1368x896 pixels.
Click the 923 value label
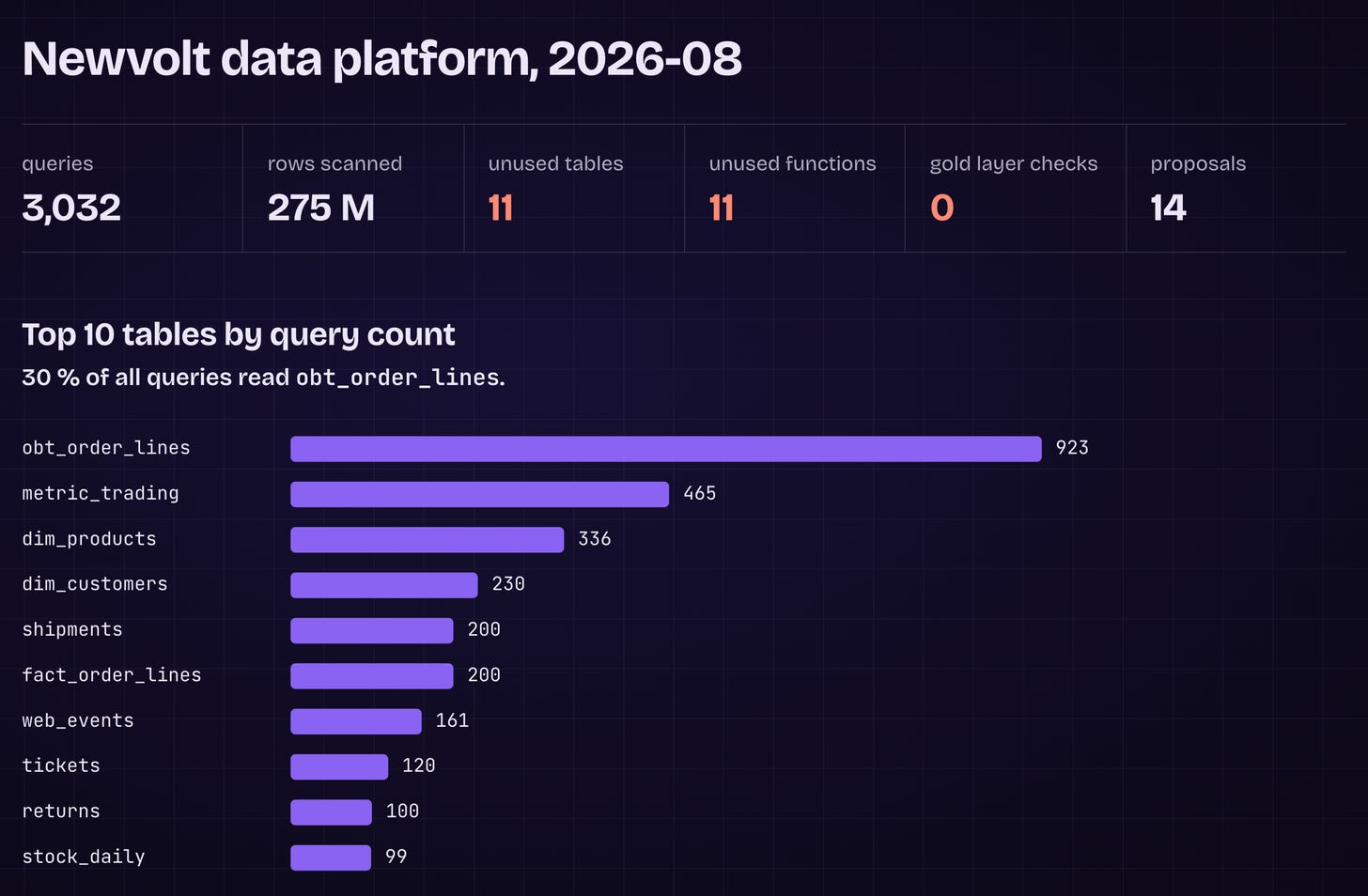click(1072, 448)
